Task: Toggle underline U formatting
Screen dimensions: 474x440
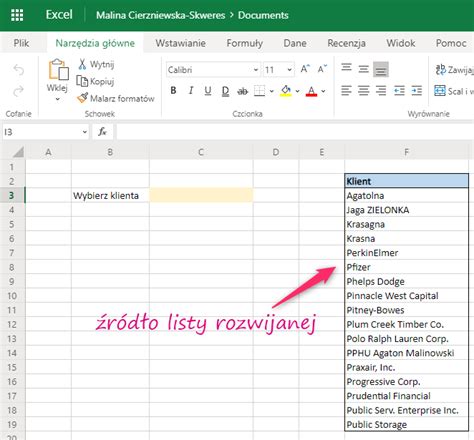Action: click(x=208, y=91)
